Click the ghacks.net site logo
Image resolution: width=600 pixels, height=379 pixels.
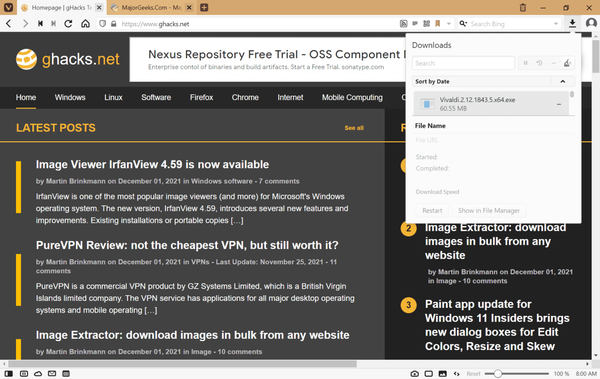pos(67,59)
